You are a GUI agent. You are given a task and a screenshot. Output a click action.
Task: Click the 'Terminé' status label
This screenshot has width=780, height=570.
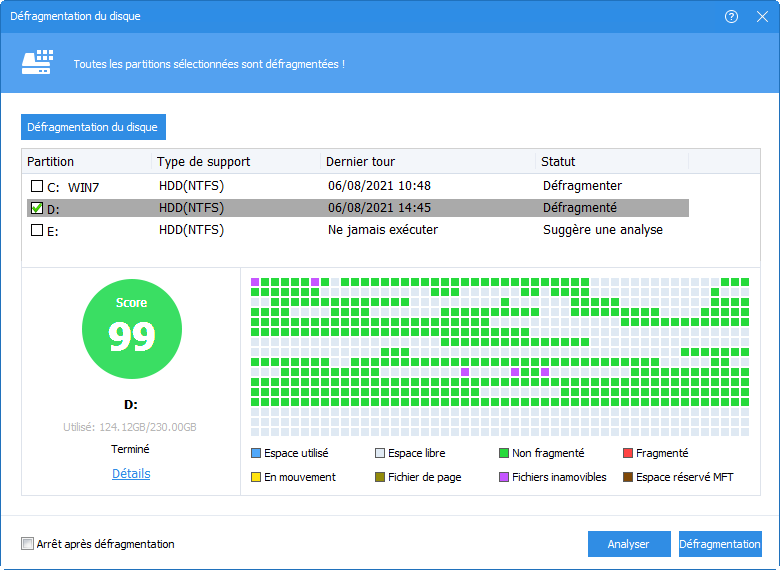pyautogui.click(x=130, y=449)
